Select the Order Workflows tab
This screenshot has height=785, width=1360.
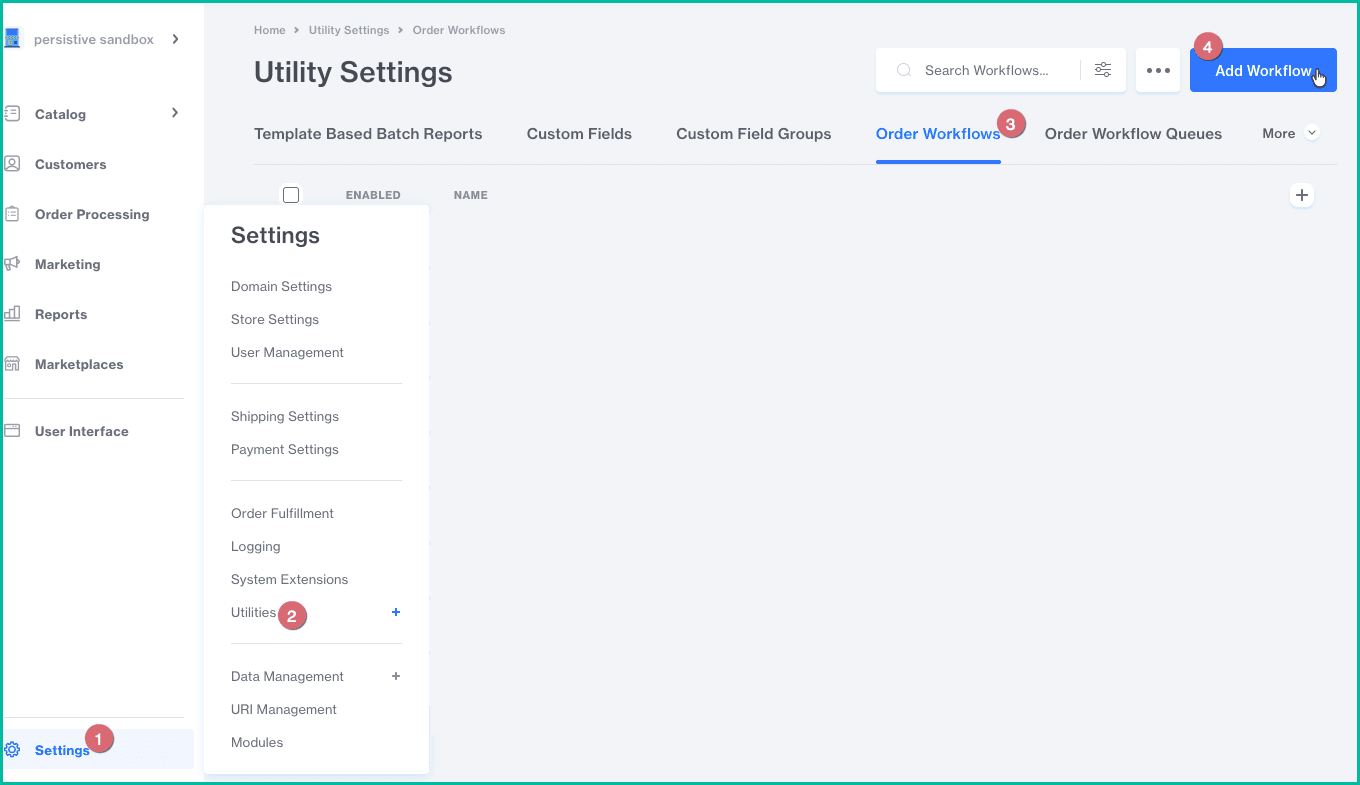coord(938,134)
